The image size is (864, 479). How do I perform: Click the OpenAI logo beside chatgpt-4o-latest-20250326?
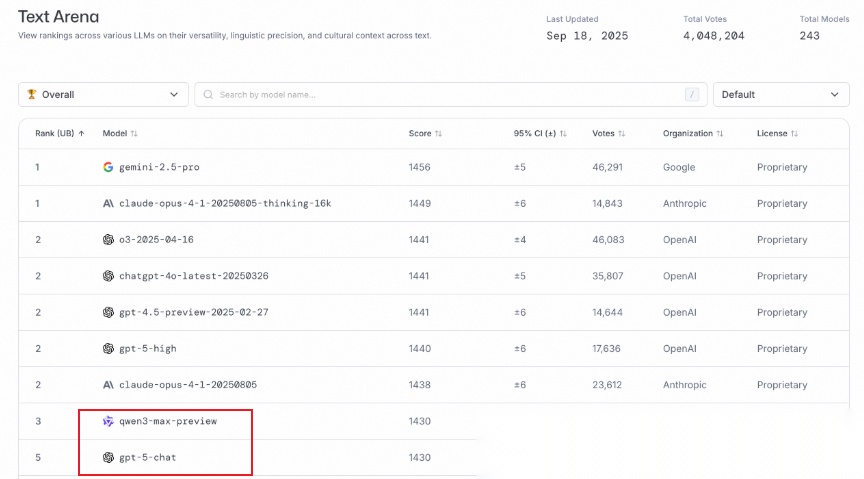108,276
